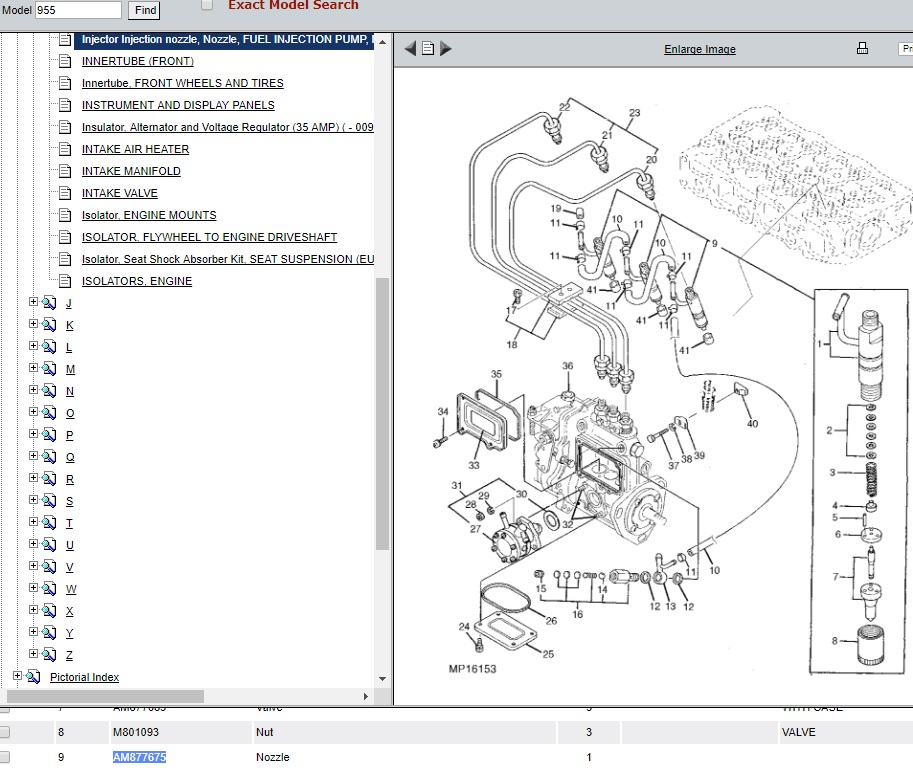This screenshot has width=913, height=770.
Task: Click document icon beside INTAKE MANIFOLD
Action: [65, 171]
